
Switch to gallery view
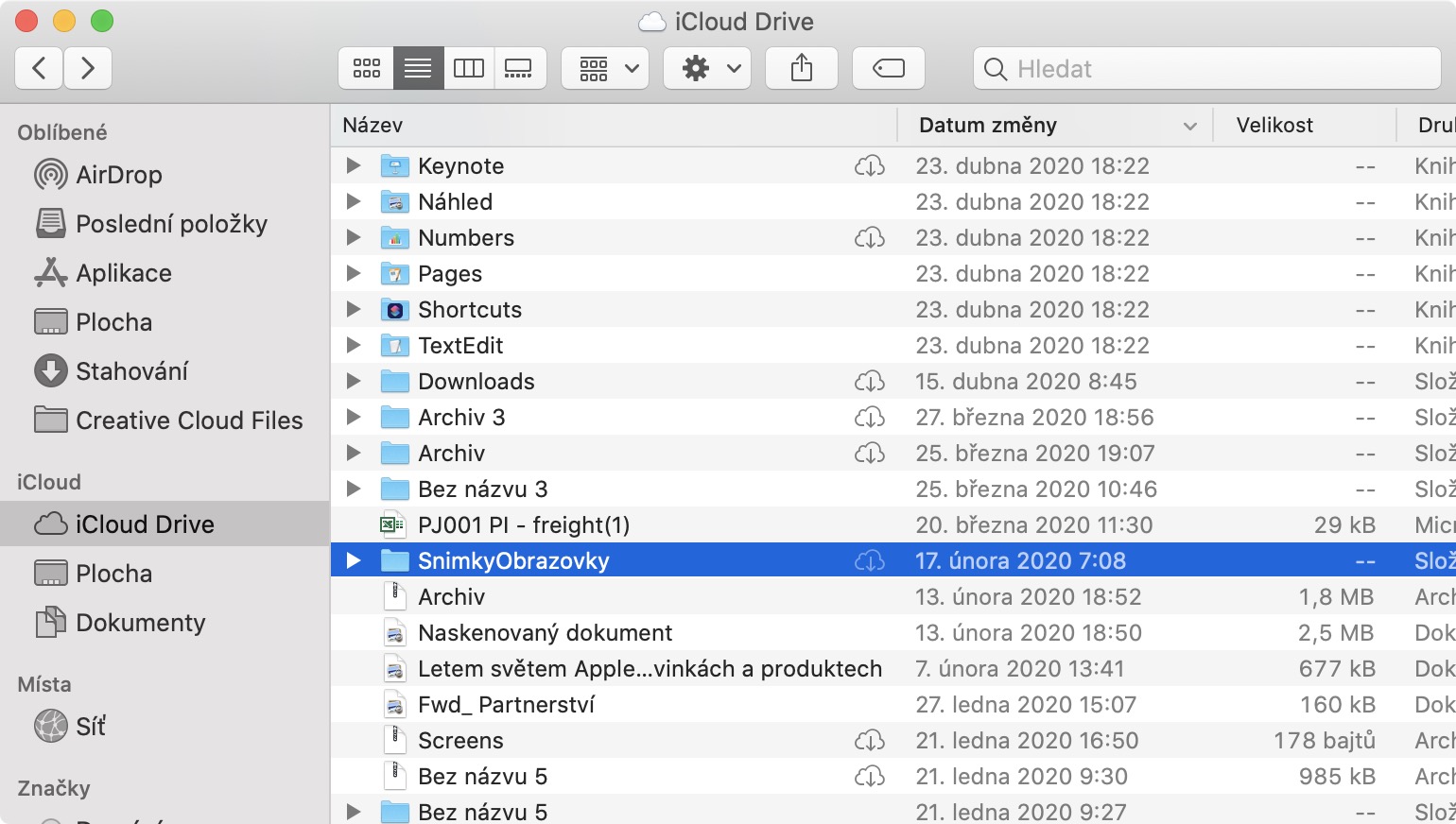click(x=519, y=68)
